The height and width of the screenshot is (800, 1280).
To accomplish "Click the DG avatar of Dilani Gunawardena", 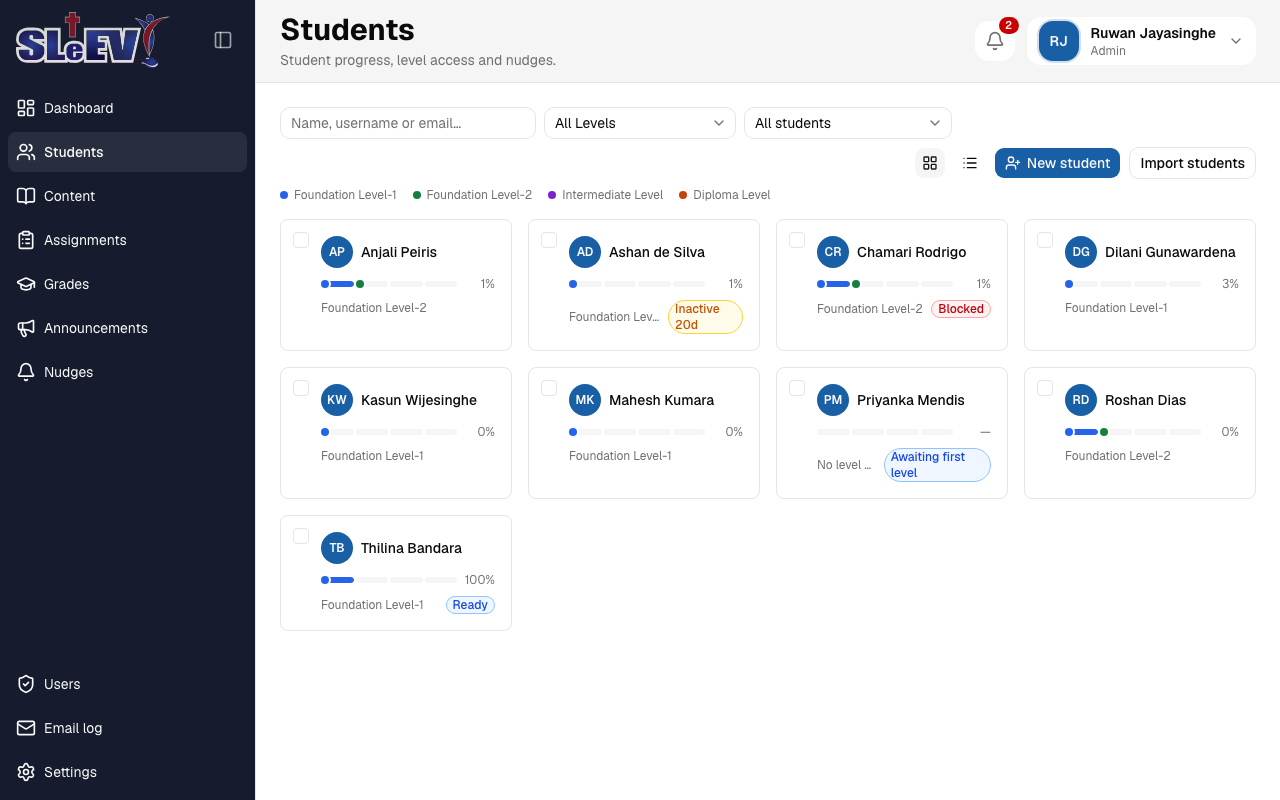I will pyautogui.click(x=1081, y=252).
